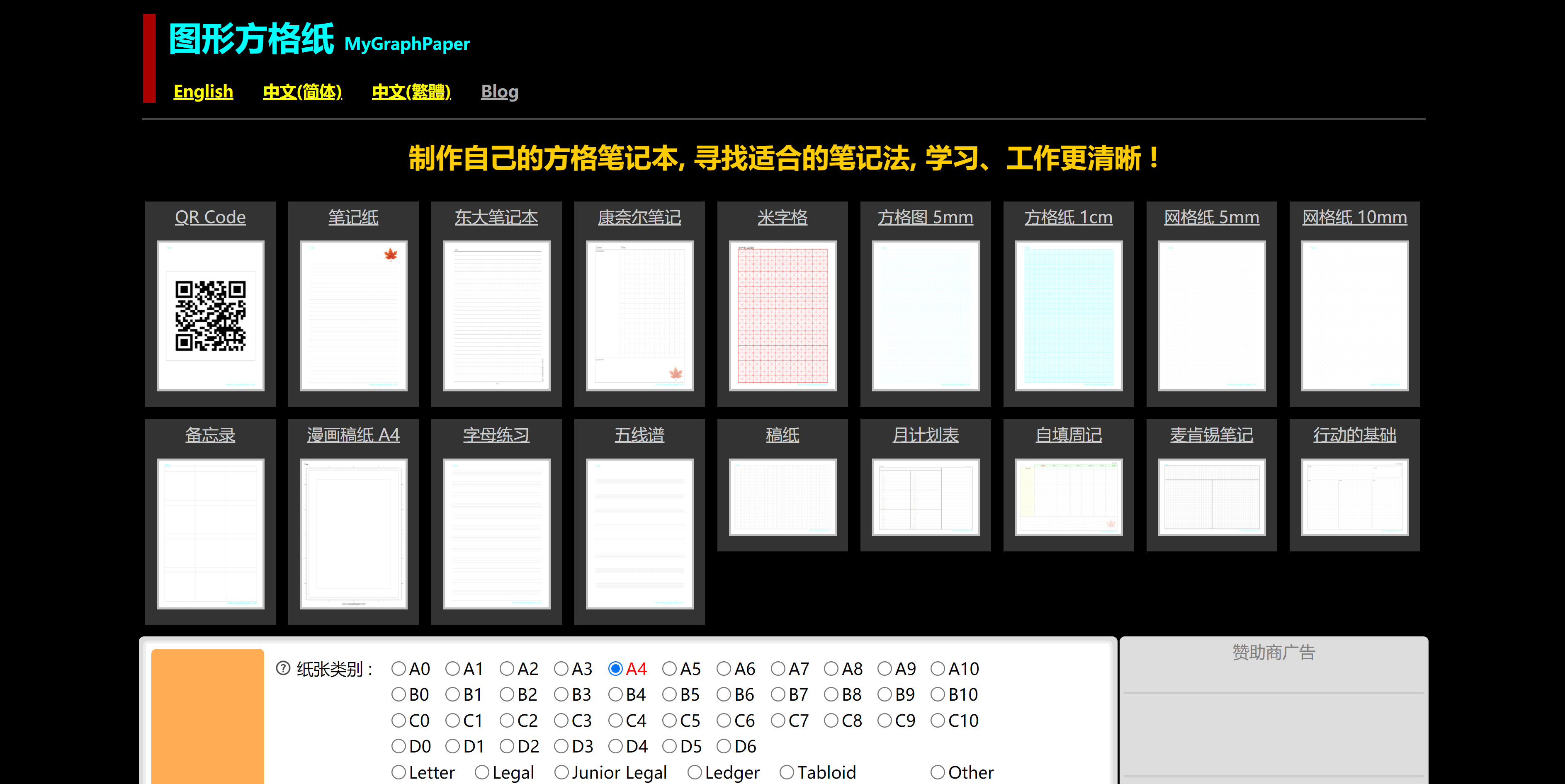Open the 备忘录 preview thumbnail
1565x784 pixels.
point(210,534)
